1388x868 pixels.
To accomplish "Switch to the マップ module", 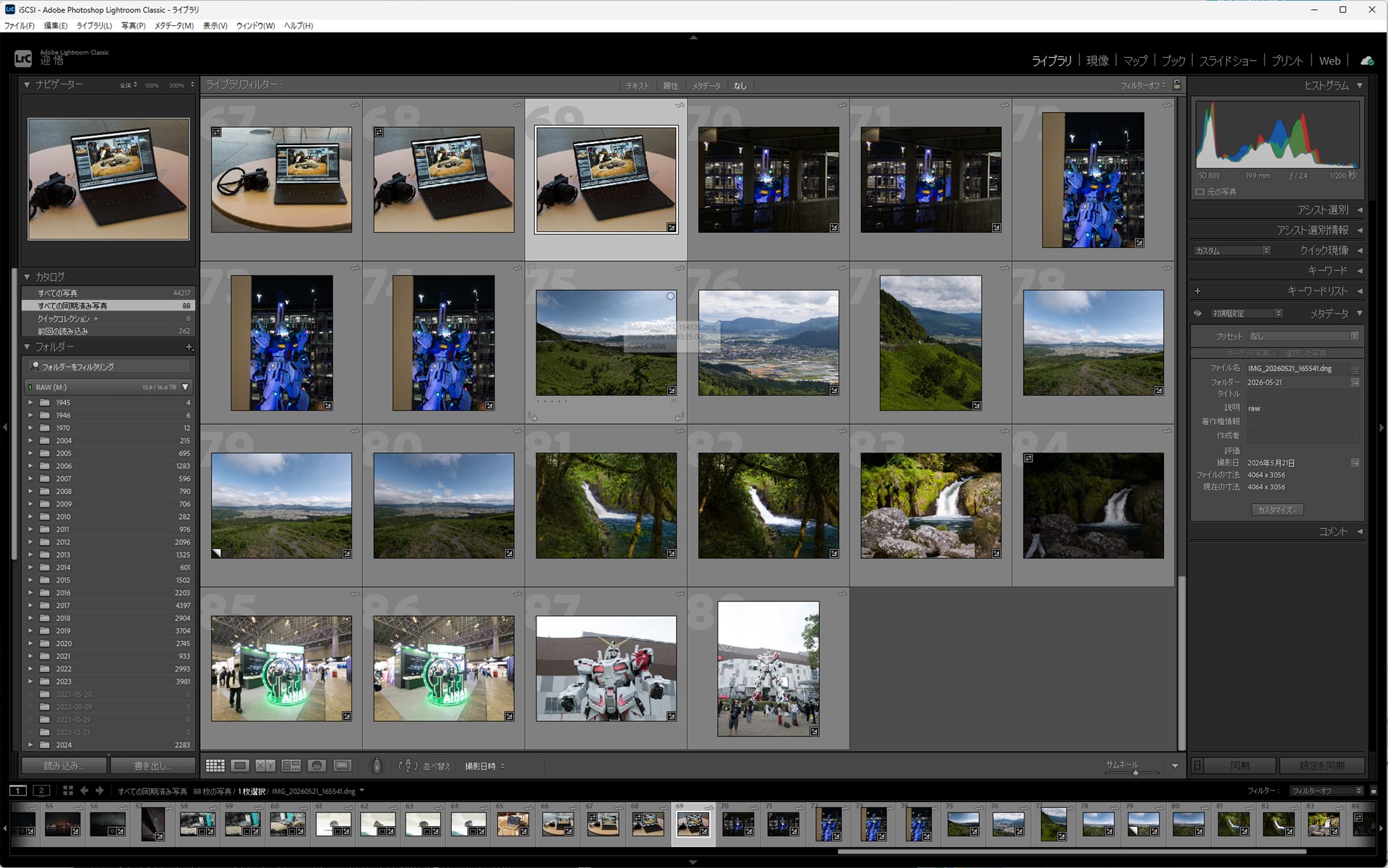I will pos(1135,61).
